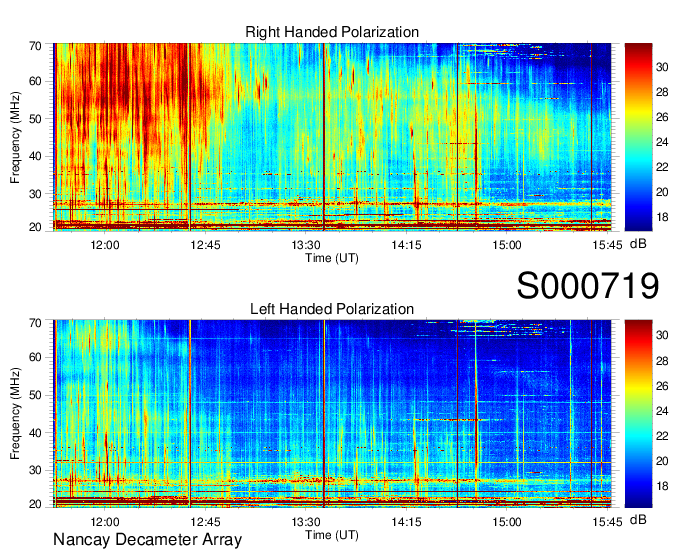The image size is (680, 552).
Task: Click "12:00" time tick on Right Handed plot
Action: (x=105, y=245)
